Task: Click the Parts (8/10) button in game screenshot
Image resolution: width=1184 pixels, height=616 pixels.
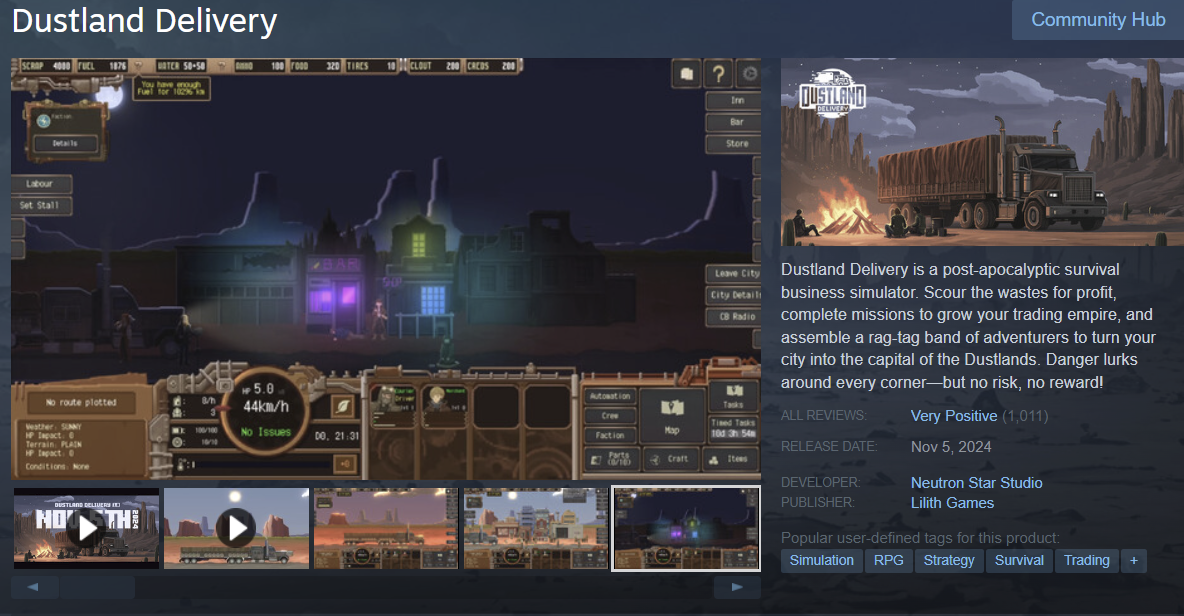Action: click(x=613, y=459)
